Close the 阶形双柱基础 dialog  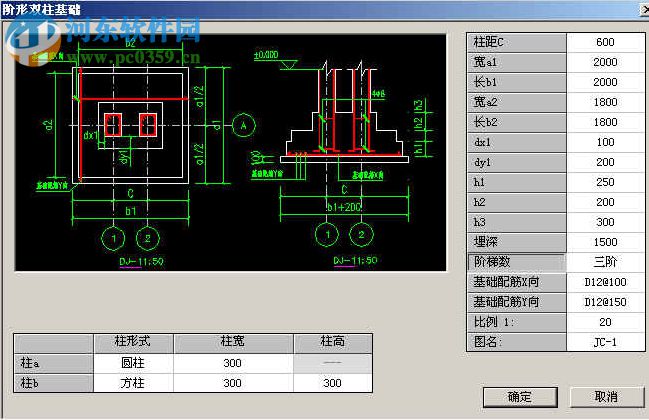point(644,9)
